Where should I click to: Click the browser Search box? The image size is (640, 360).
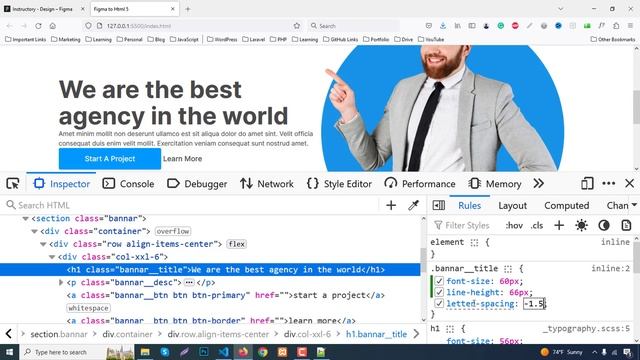coord(353,26)
